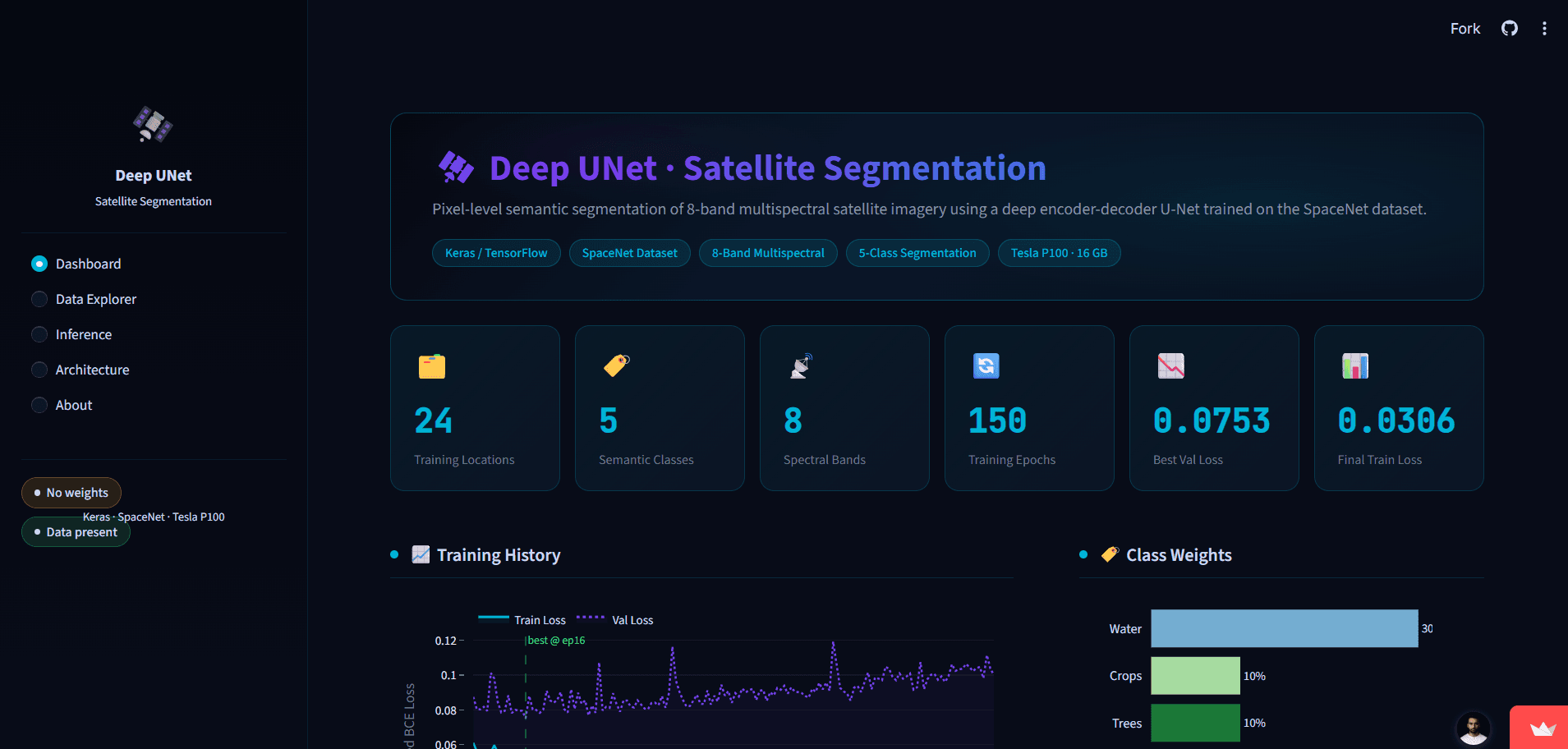Viewport: 1568px width, 749px height.
Task: Toggle the Val Loss legend entry
Action: tap(615, 620)
